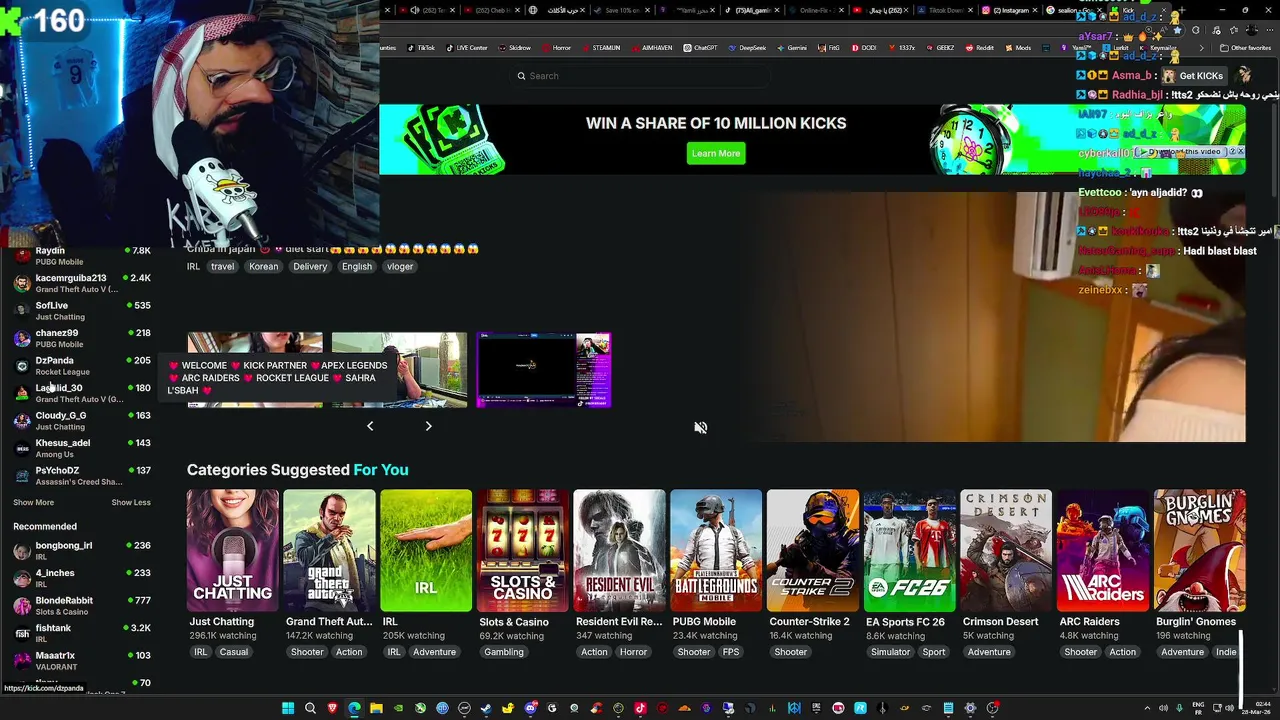Viewport: 1280px width, 720px height.
Task: Open the Slots & Casino category card
Action: coord(522,550)
